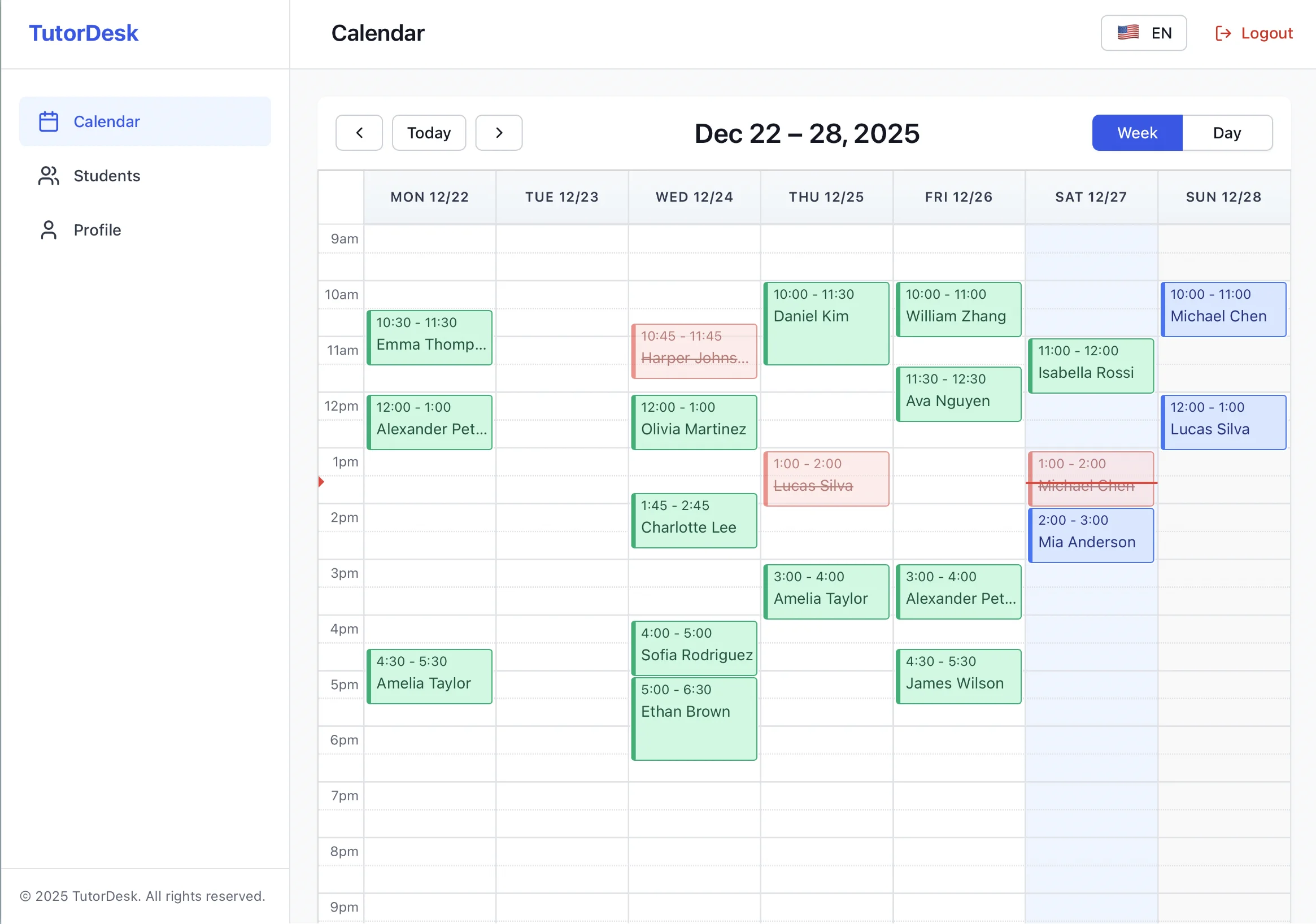Open the EN language dropdown
The image size is (1316, 924).
coord(1143,33)
